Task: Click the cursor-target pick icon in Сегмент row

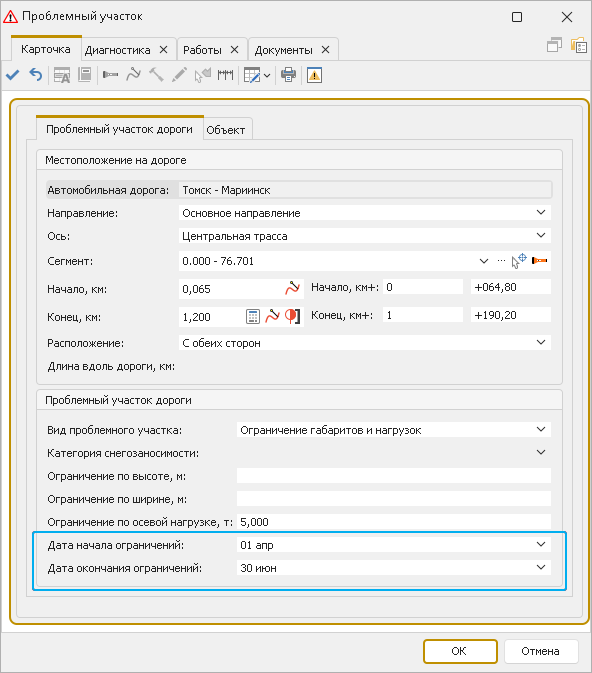Action: click(519, 261)
